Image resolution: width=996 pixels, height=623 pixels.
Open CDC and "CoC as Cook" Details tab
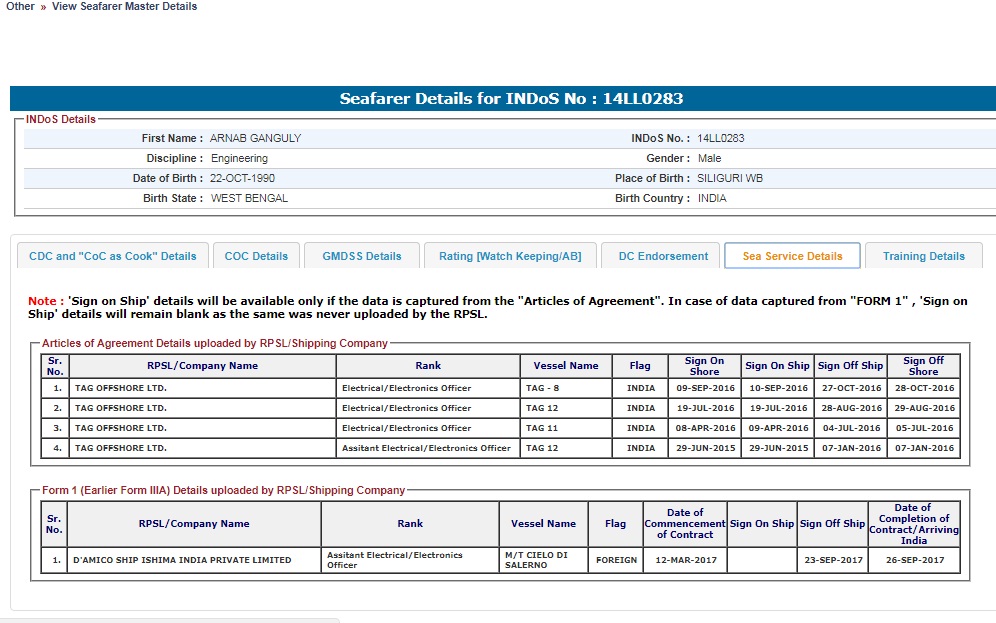coord(113,256)
